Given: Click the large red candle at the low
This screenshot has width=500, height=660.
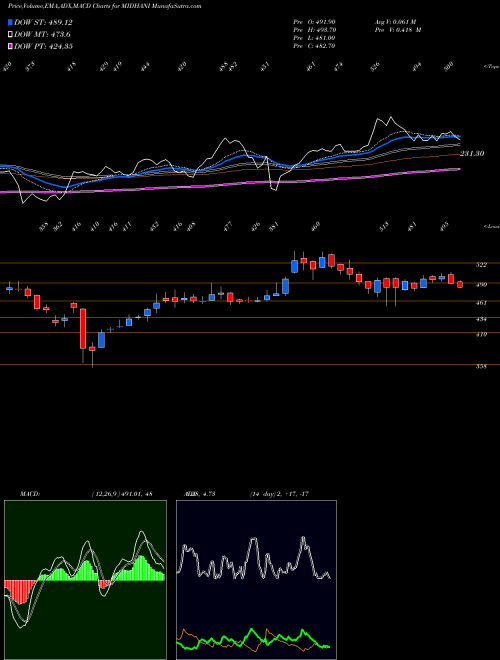Looking at the screenshot, I should (x=83, y=328).
